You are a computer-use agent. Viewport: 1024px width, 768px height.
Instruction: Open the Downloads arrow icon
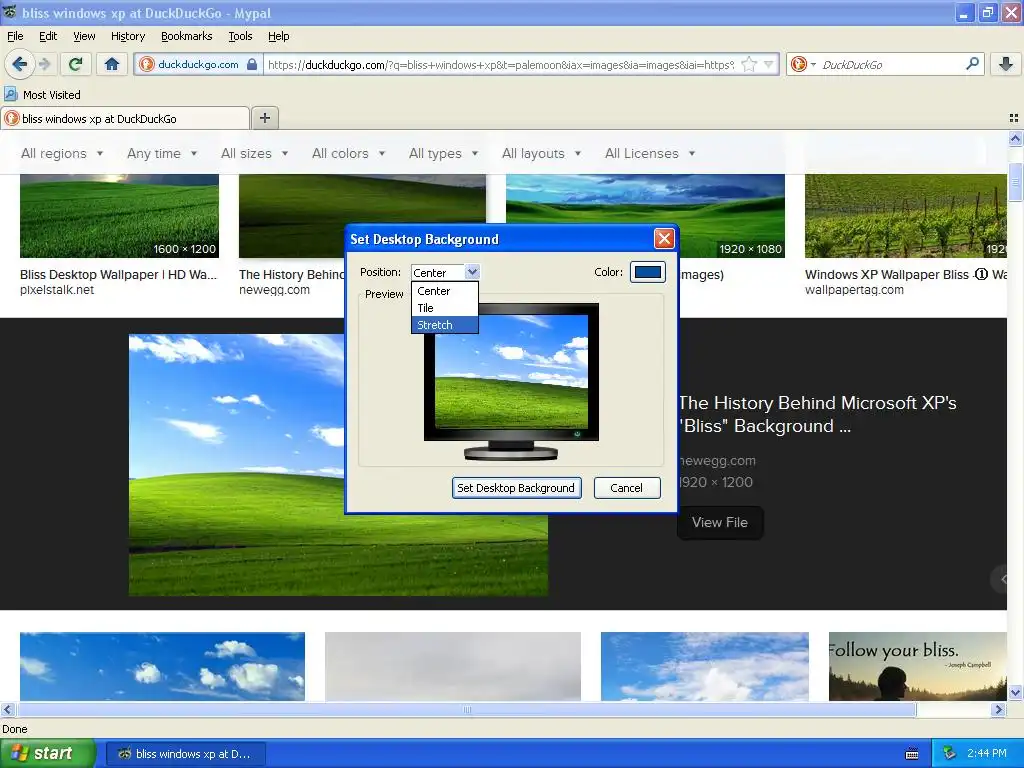click(1006, 63)
